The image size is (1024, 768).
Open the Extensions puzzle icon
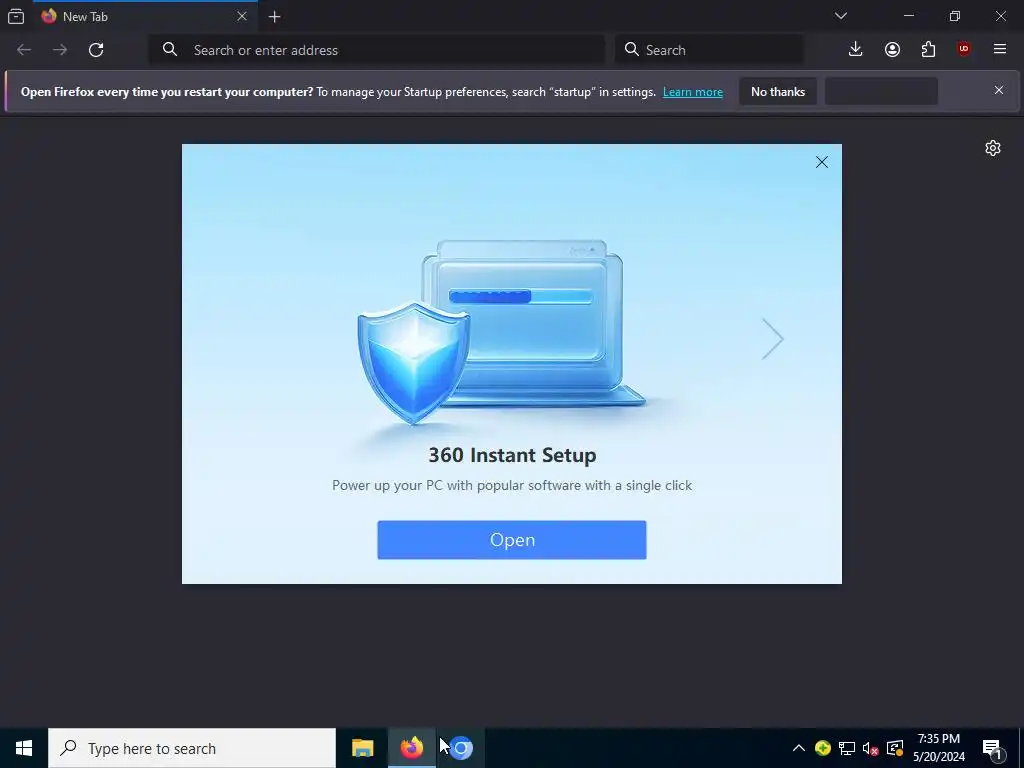[928, 50]
